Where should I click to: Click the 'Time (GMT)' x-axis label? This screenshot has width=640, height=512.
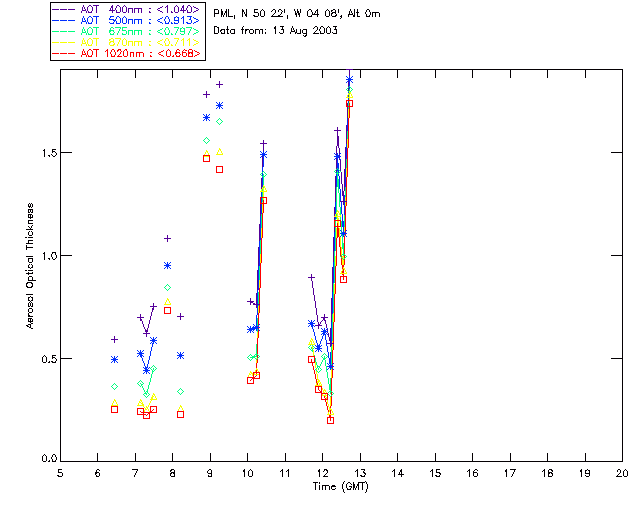(341, 486)
